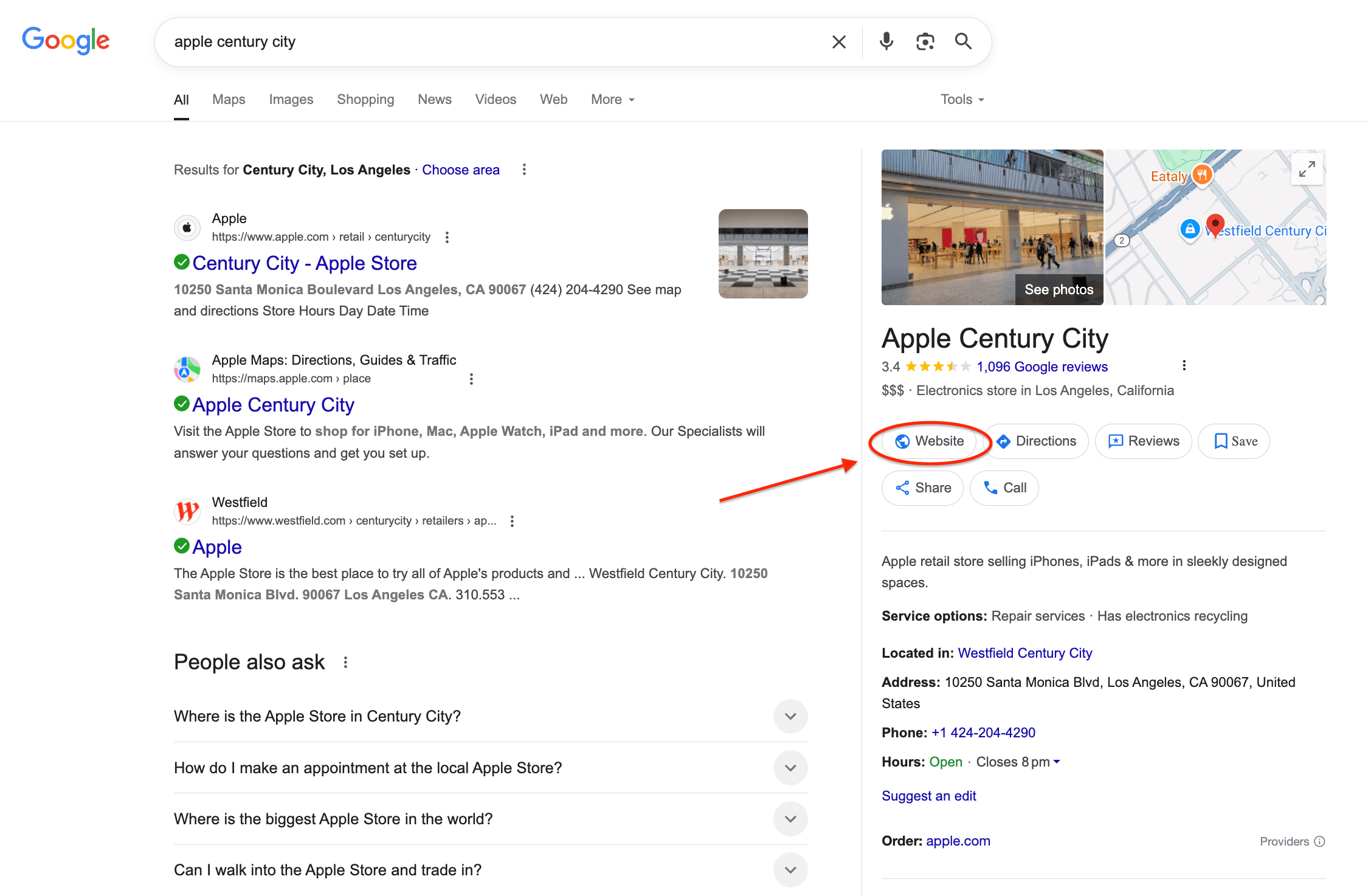The width and height of the screenshot is (1368, 896).
Task: Open Google Lens image search icon
Action: point(925,41)
